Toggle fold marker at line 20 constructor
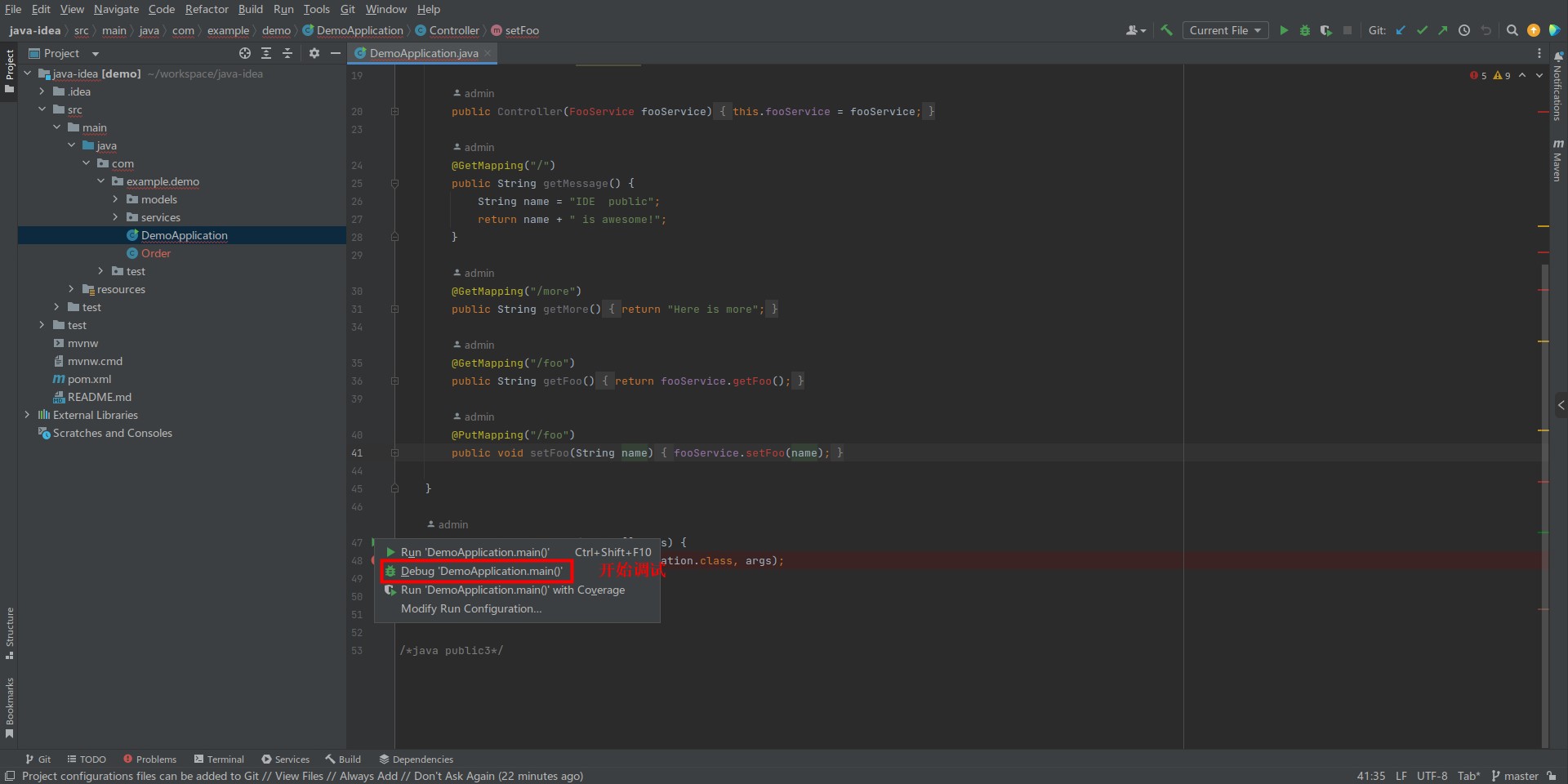The height and width of the screenshot is (784, 1568). pyautogui.click(x=394, y=112)
